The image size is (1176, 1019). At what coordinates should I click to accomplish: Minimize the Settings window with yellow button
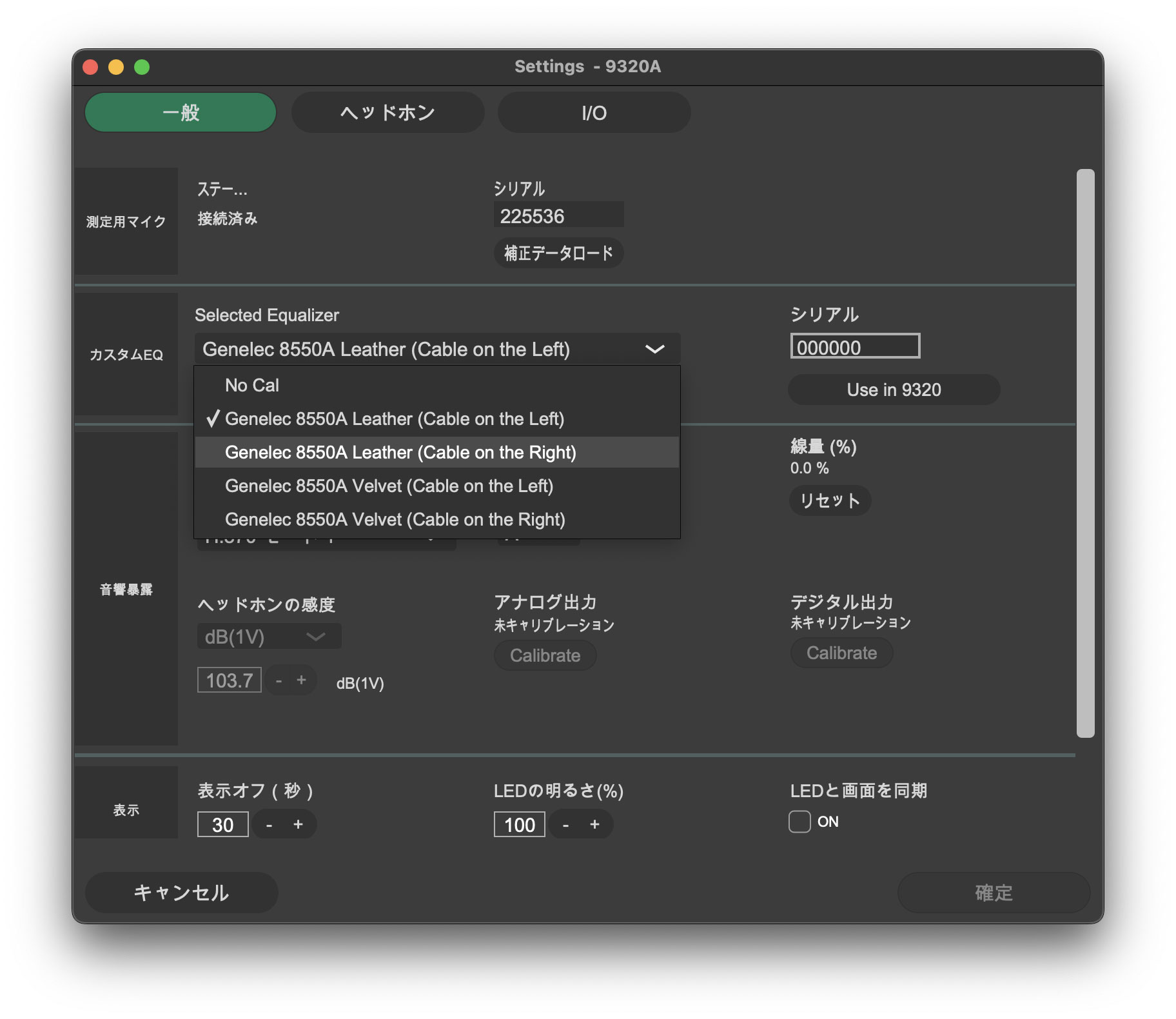pos(116,67)
